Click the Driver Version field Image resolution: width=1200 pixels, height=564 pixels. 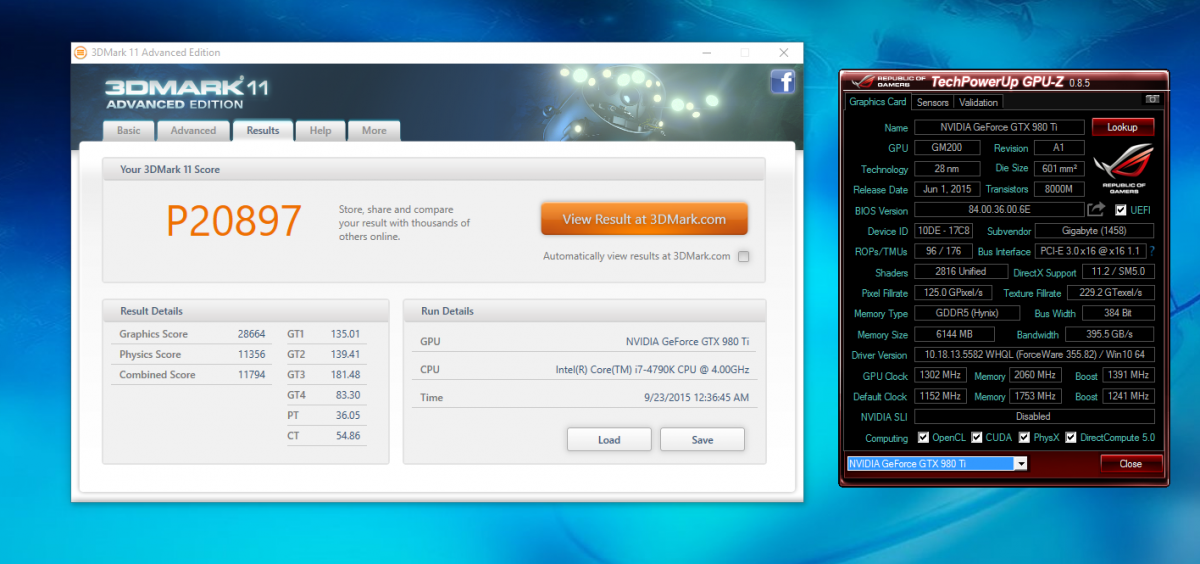[x=1034, y=354]
